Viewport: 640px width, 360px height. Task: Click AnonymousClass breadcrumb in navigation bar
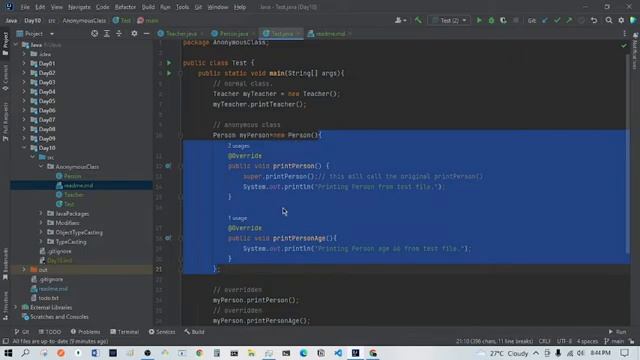tap(84, 20)
